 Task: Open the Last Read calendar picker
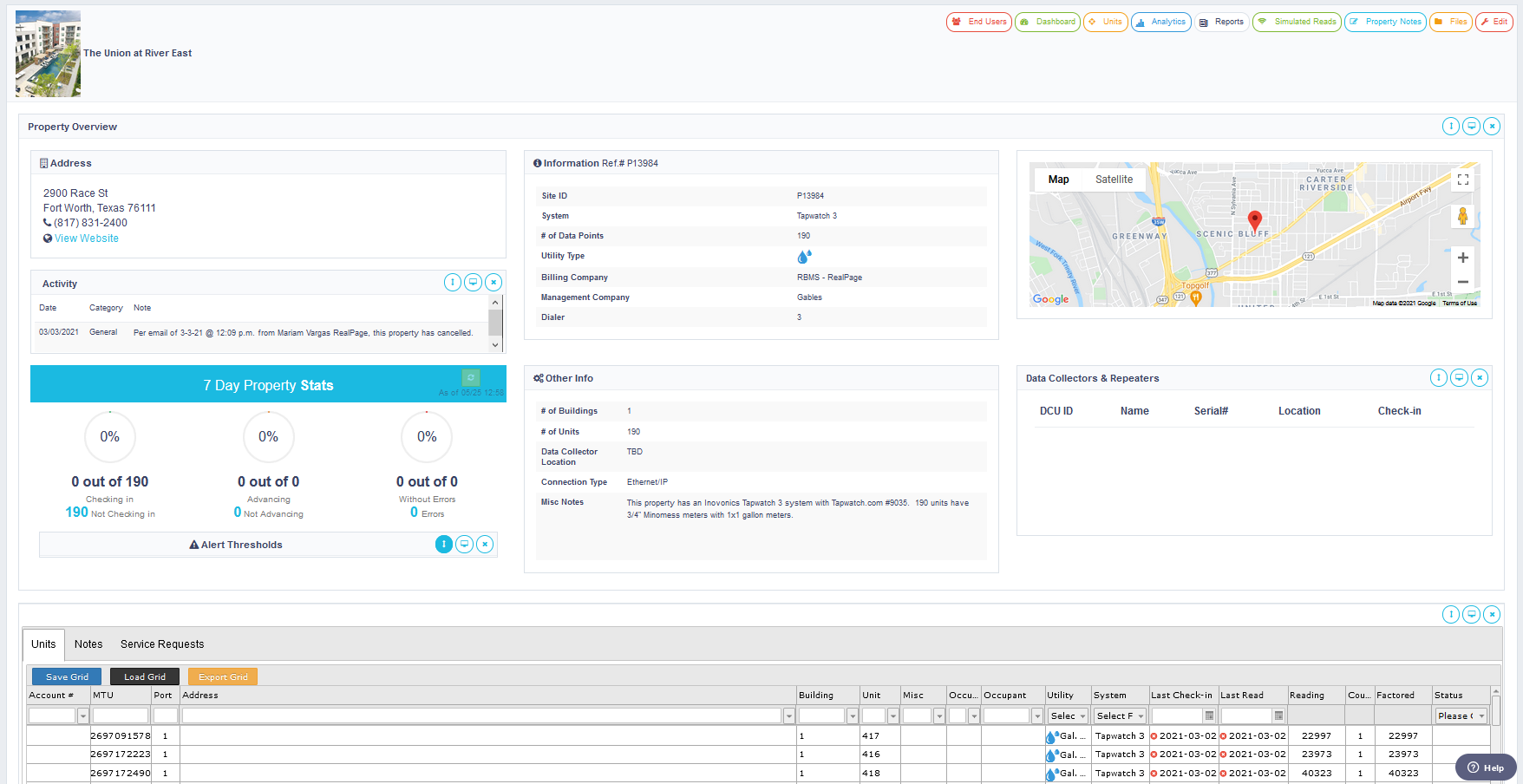point(1278,715)
